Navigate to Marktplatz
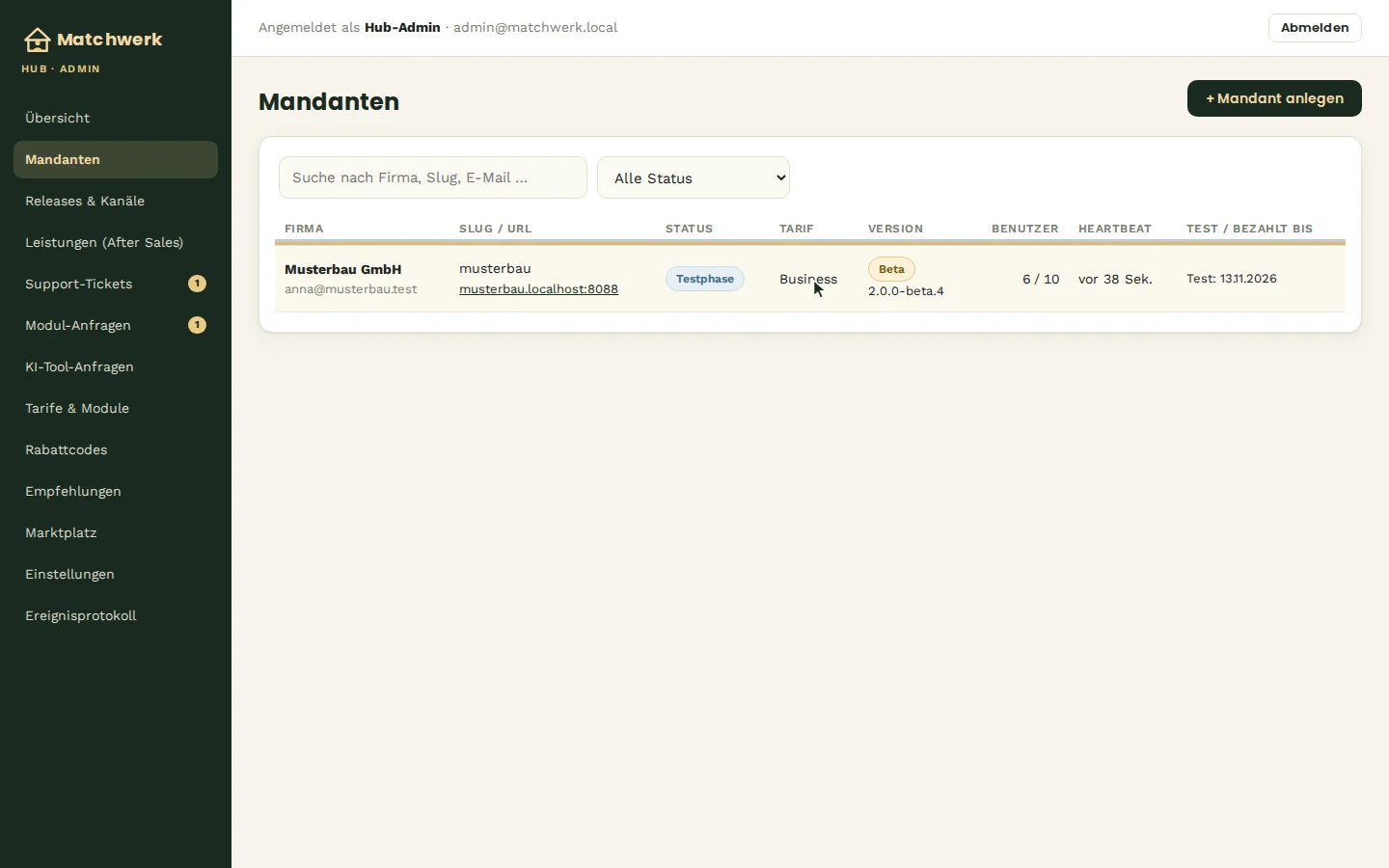 point(116,532)
